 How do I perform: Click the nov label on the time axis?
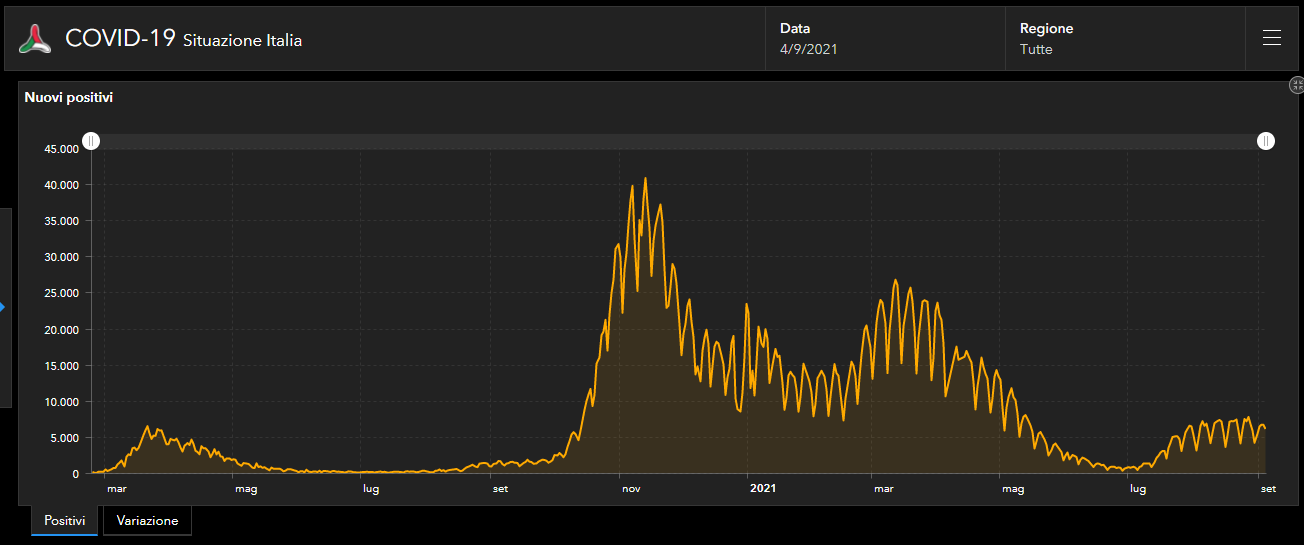point(631,489)
